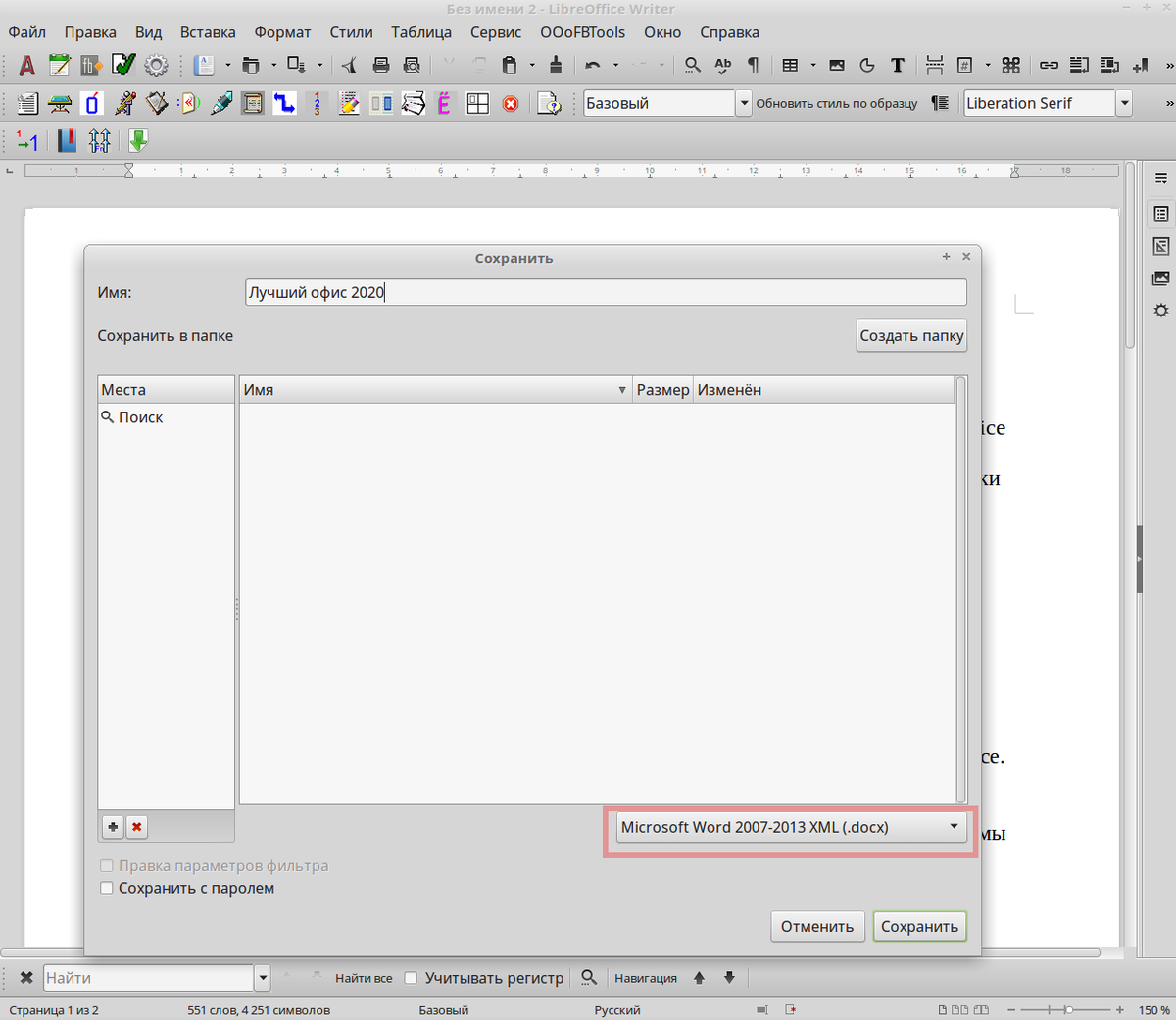This screenshot has height=1020, width=1176.
Task: Insert hyperlink chain icon
Action: [1049, 66]
